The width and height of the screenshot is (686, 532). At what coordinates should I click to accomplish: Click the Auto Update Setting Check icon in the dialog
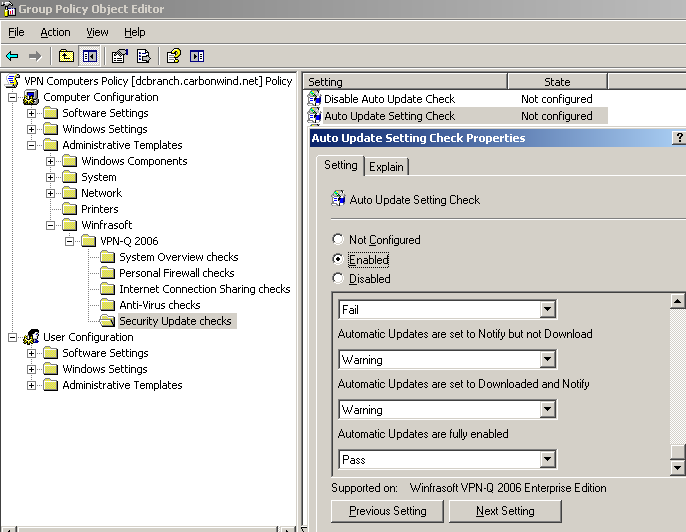click(x=338, y=199)
